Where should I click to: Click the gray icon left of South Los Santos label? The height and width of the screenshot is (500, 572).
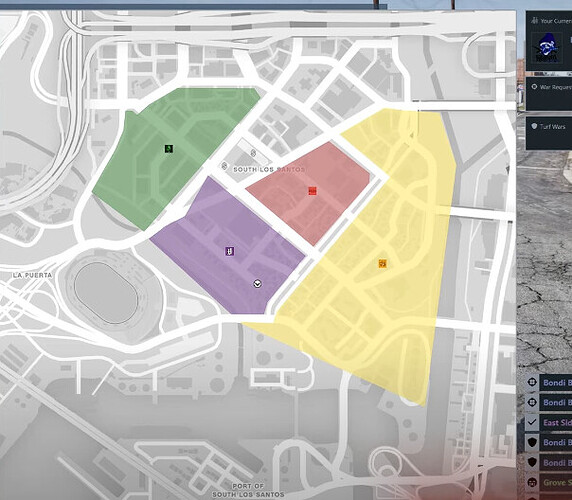pyautogui.click(x=224, y=166)
